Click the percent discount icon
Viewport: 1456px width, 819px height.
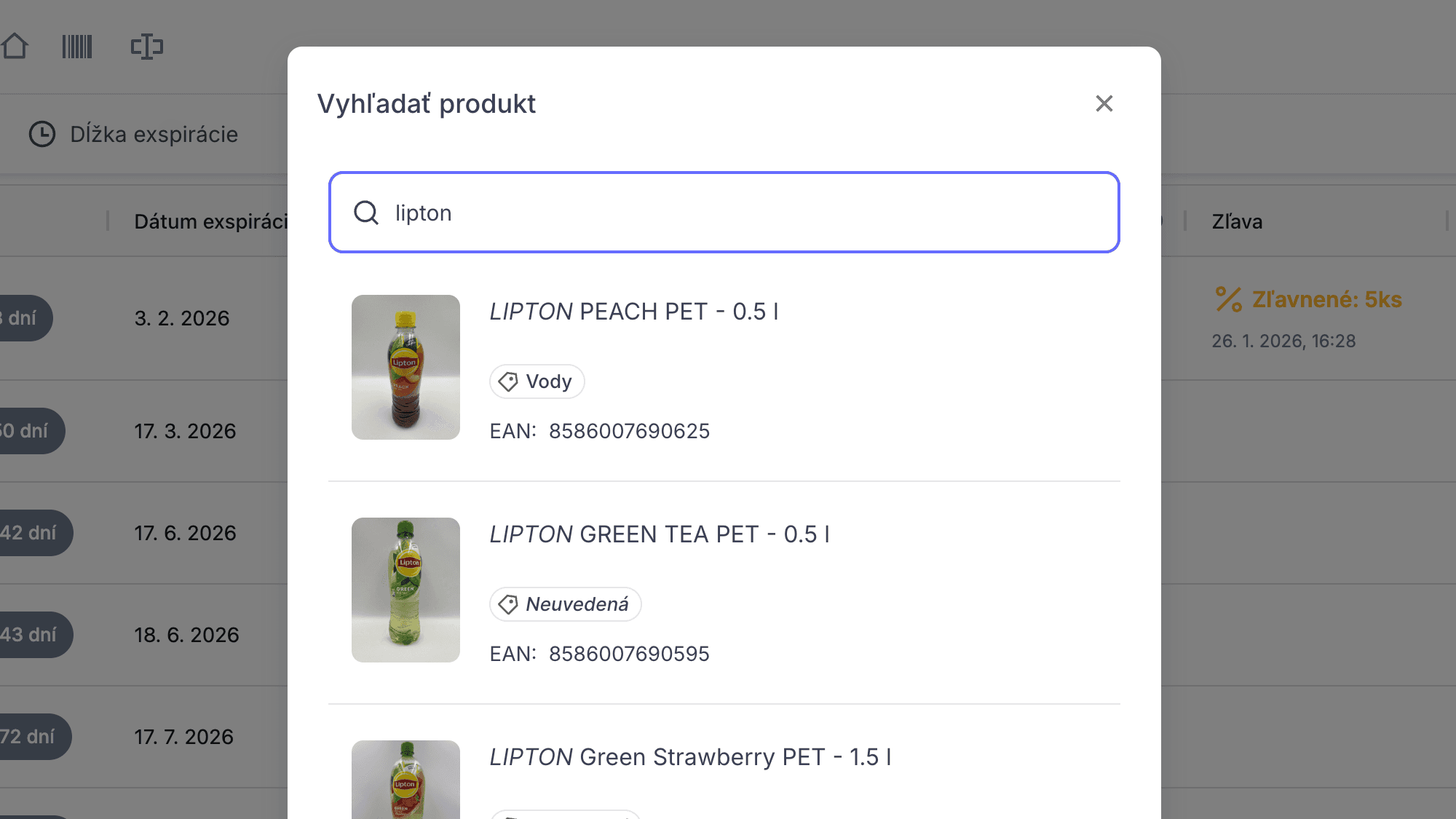(x=1228, y=299)
